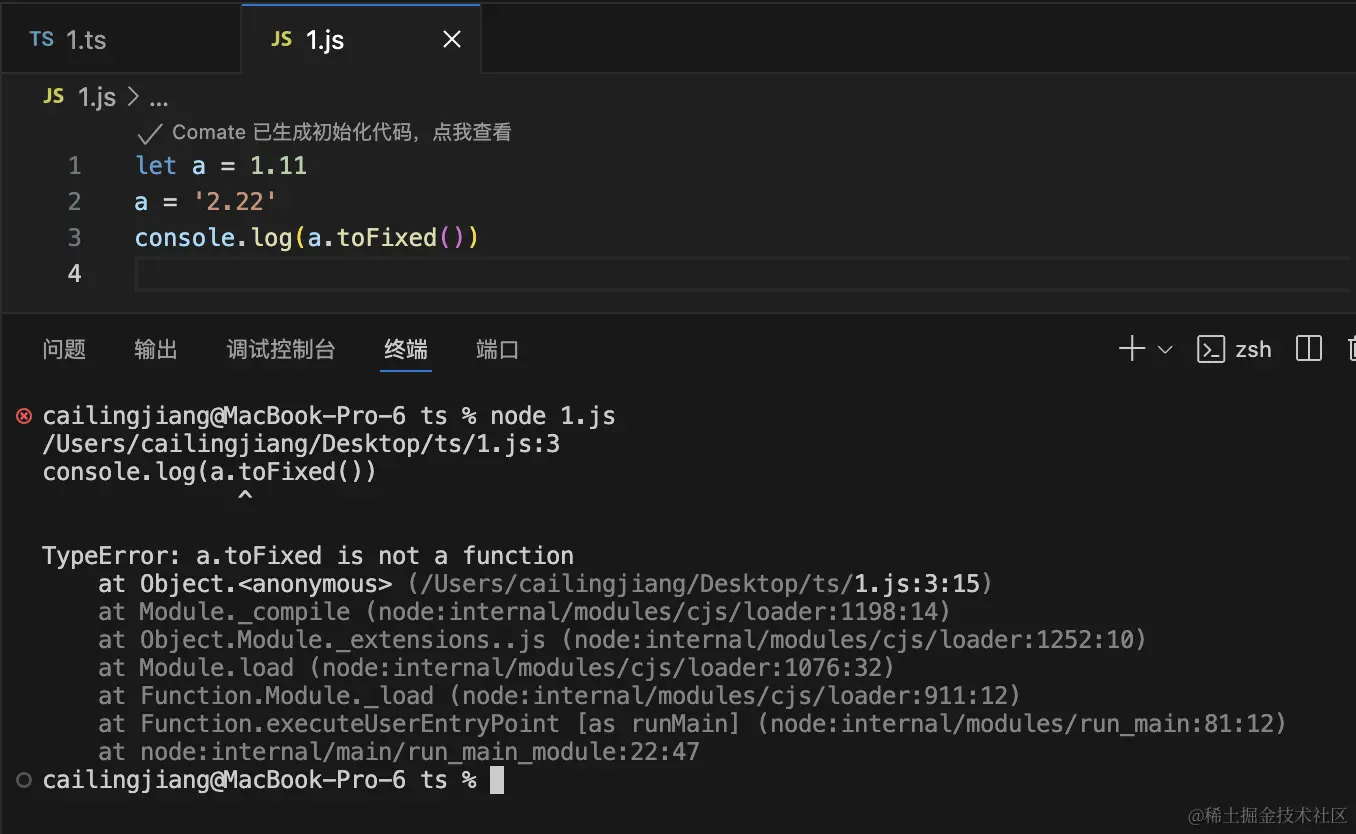
Task: Create a new terminal with plus icon
Action: [1132, 349]
